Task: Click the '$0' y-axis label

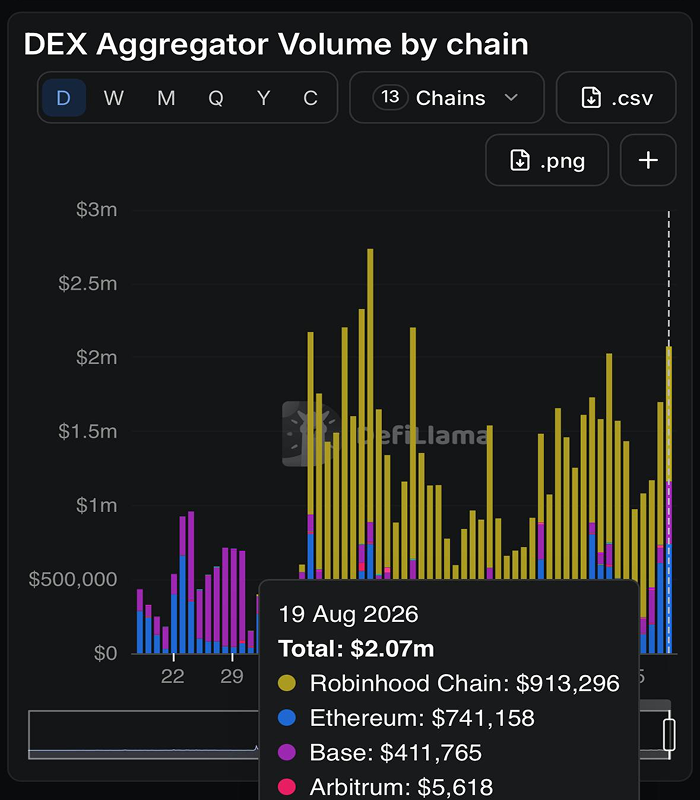Action: point(106,653)
